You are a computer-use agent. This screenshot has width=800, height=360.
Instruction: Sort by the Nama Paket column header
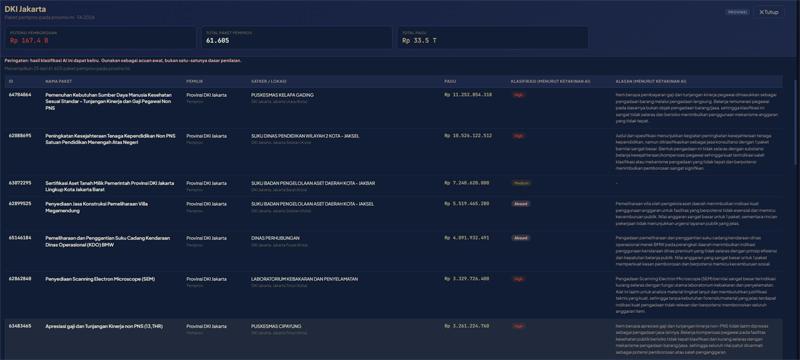click(59, 81)
